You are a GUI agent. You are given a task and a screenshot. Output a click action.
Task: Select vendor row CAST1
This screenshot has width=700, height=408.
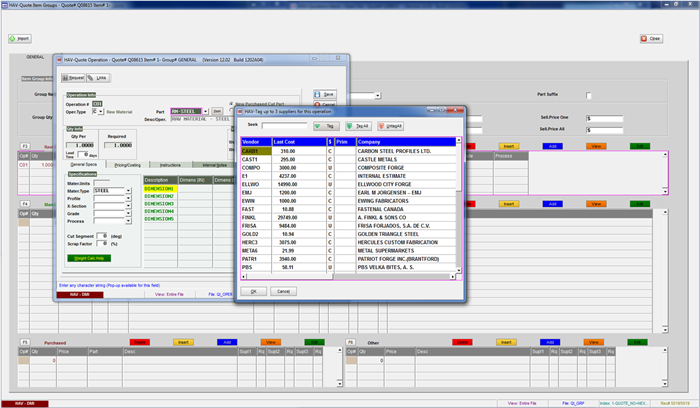click(x=348, y=159)
